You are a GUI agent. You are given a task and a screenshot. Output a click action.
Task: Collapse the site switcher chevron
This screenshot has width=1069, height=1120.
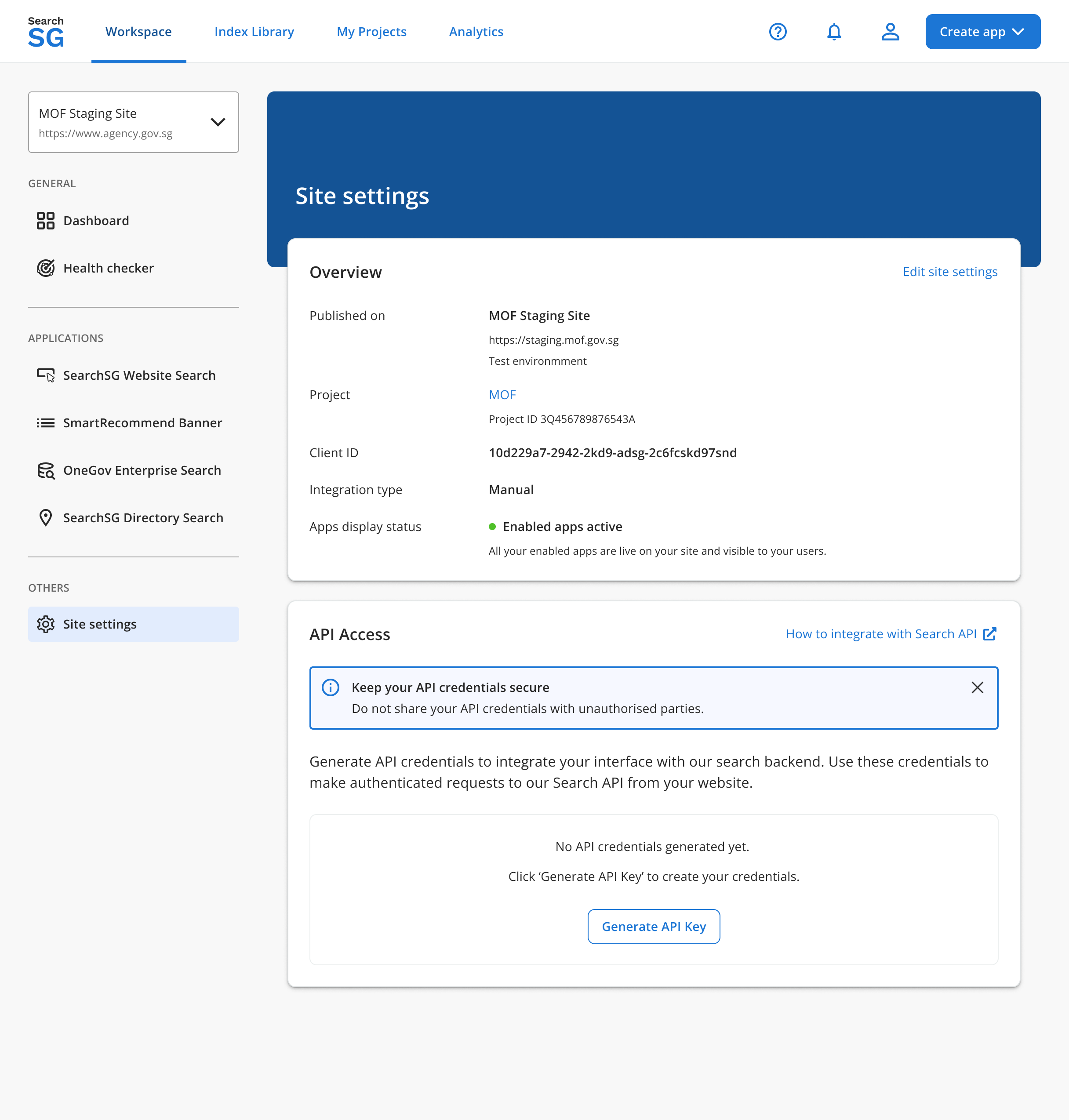click(x=218, y=122)
